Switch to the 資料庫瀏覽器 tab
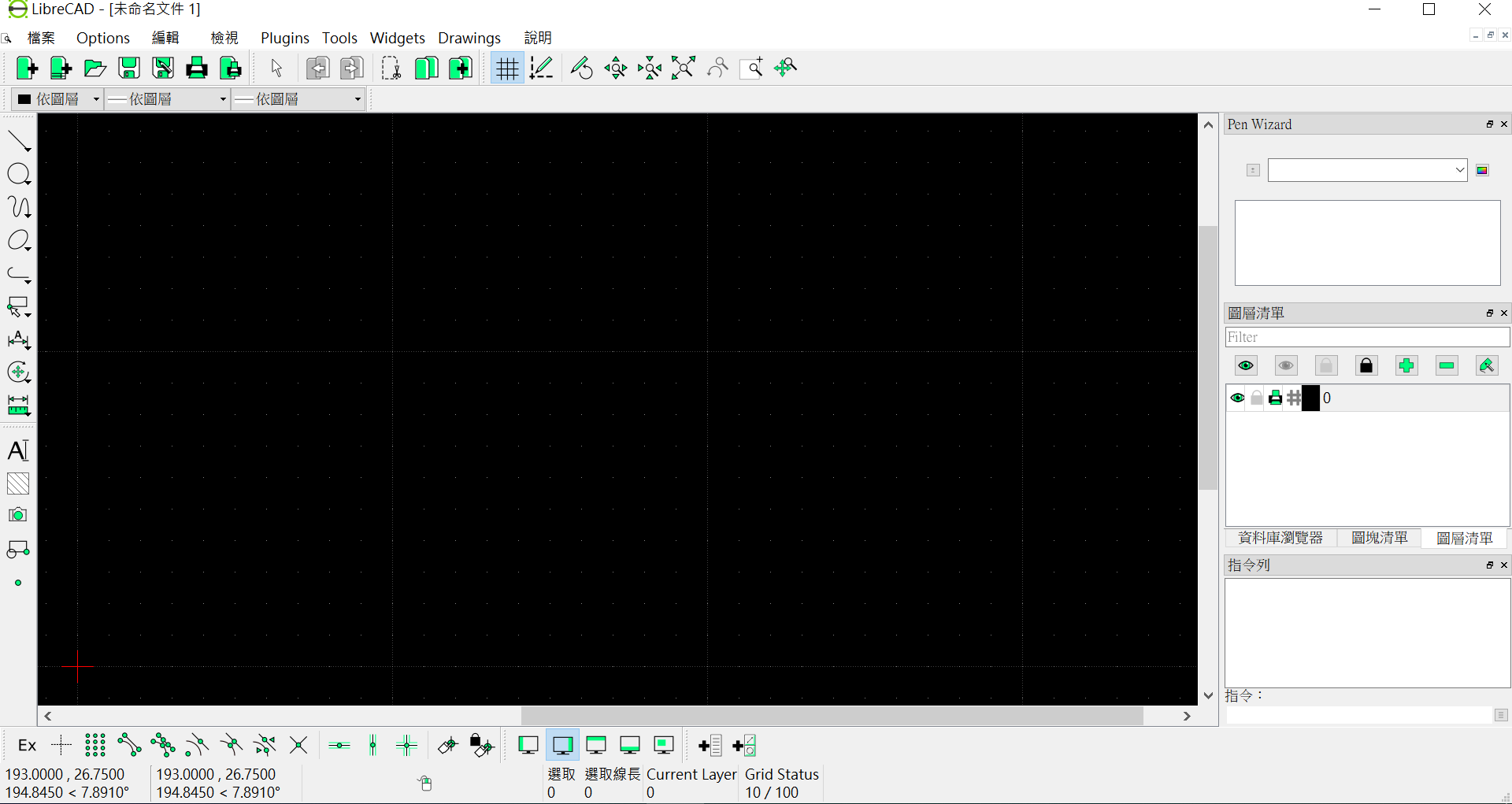The height and width of the screenshot is (804, 1512). point(1280,538)
